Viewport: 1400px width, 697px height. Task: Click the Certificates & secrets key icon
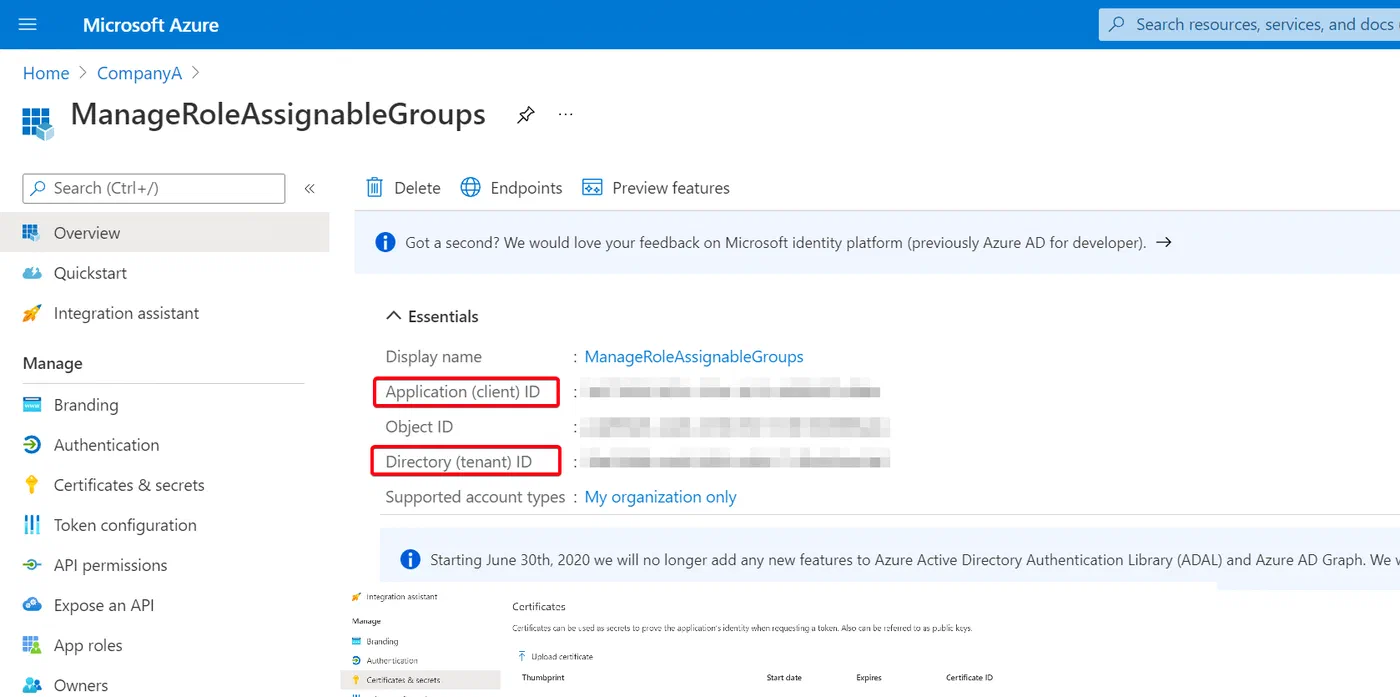[32, 485]
